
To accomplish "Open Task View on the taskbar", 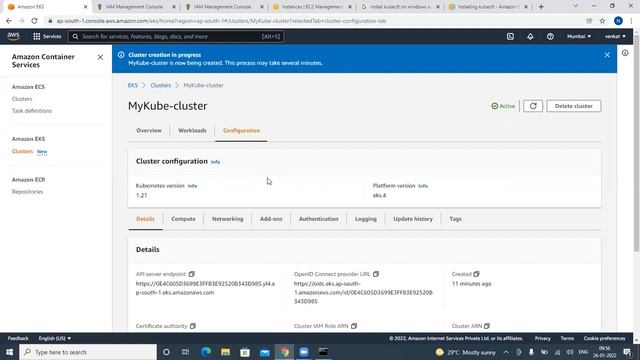I will click(x=185, y=352).
